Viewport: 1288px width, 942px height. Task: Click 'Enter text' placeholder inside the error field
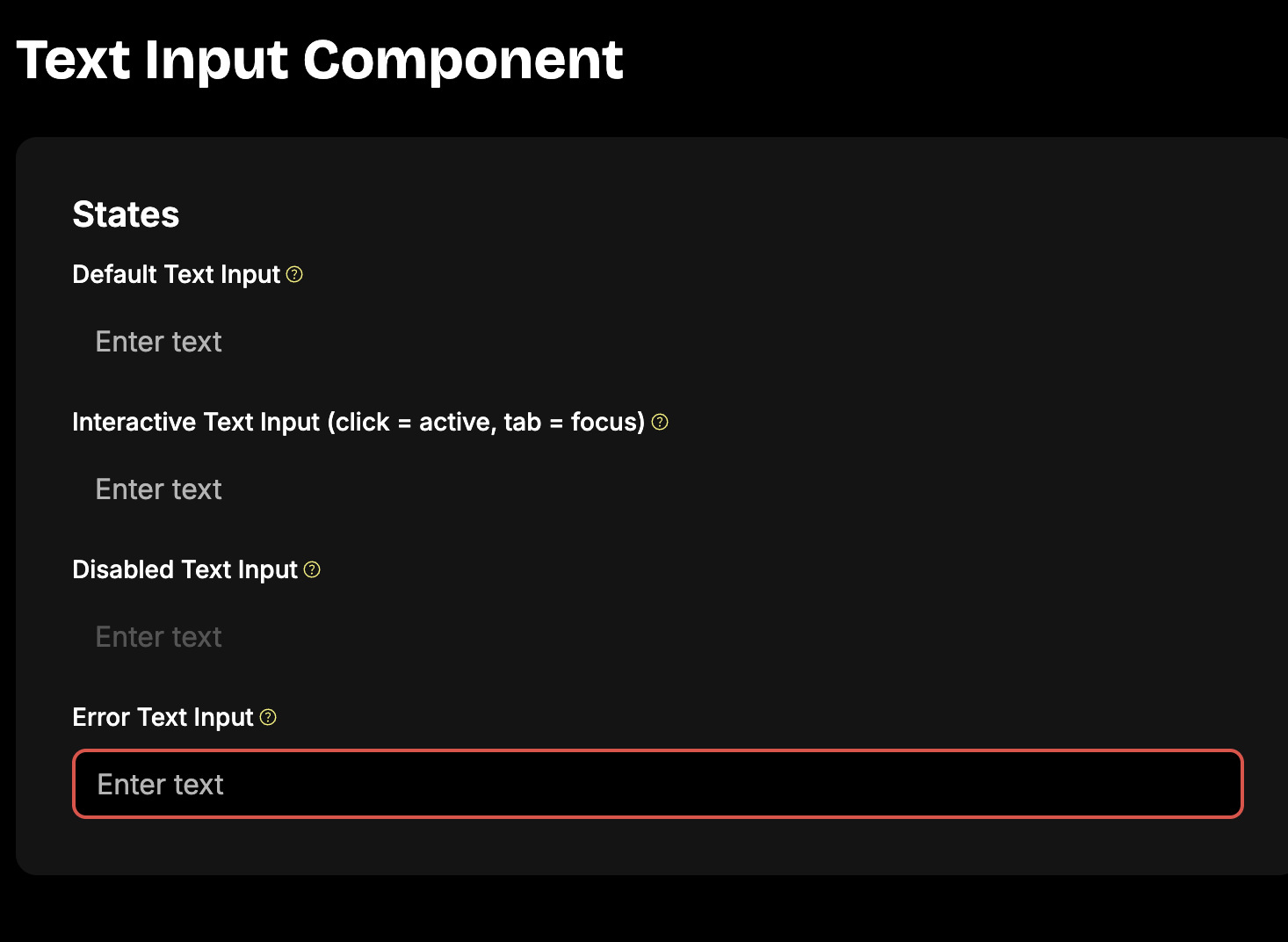click(x=161, y=785)
